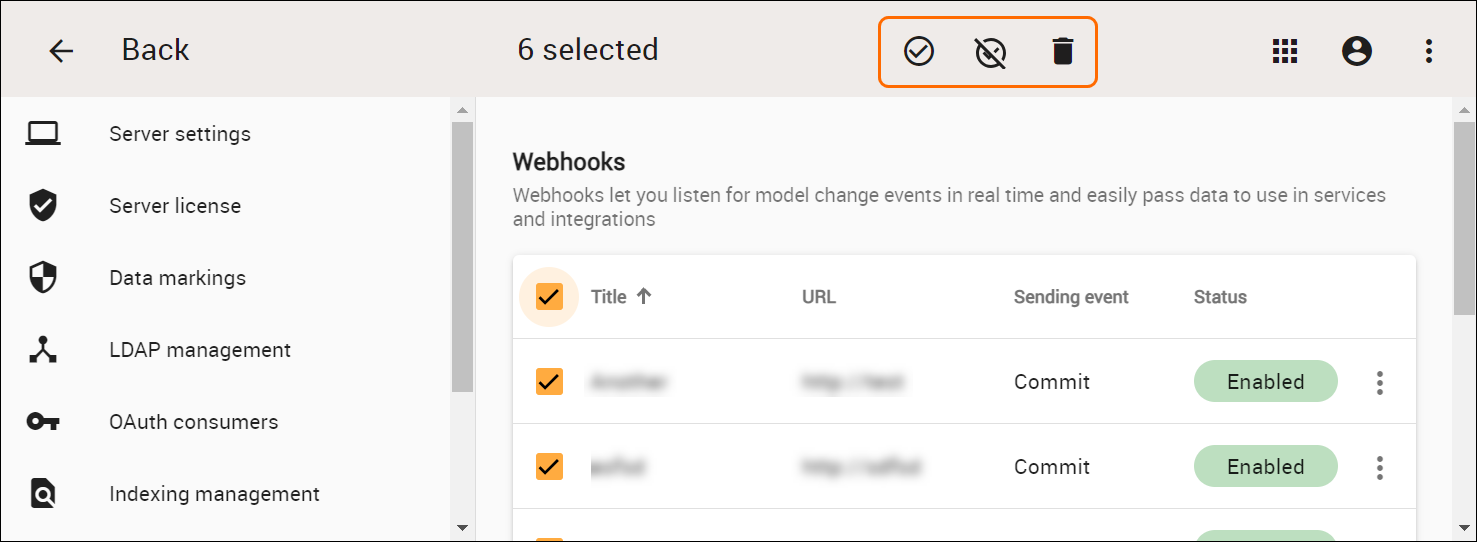
Task: Open the apps grid icon
Action: coord(1285,51)
